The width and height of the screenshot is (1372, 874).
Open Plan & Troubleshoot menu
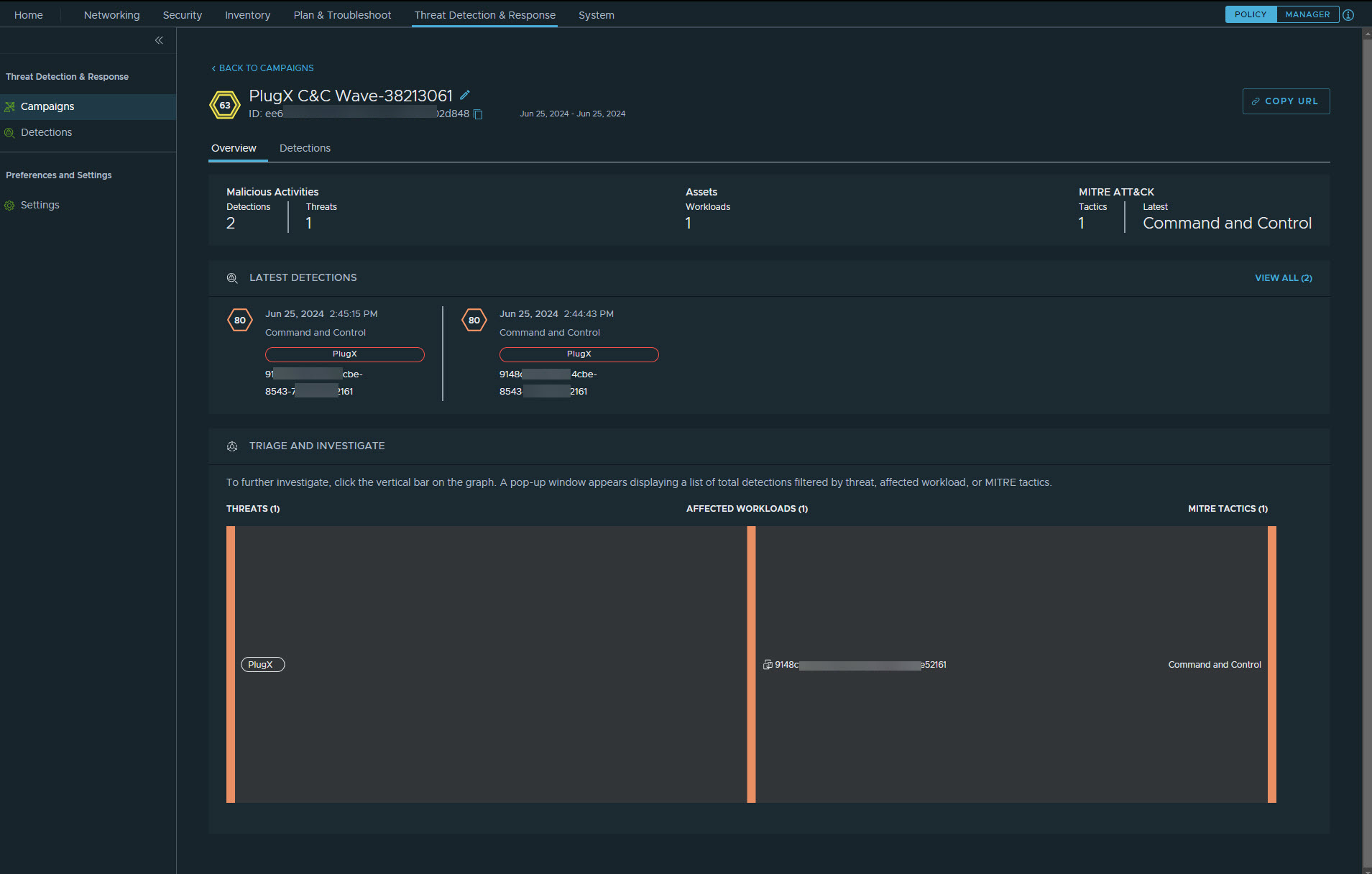coord(342,15)
